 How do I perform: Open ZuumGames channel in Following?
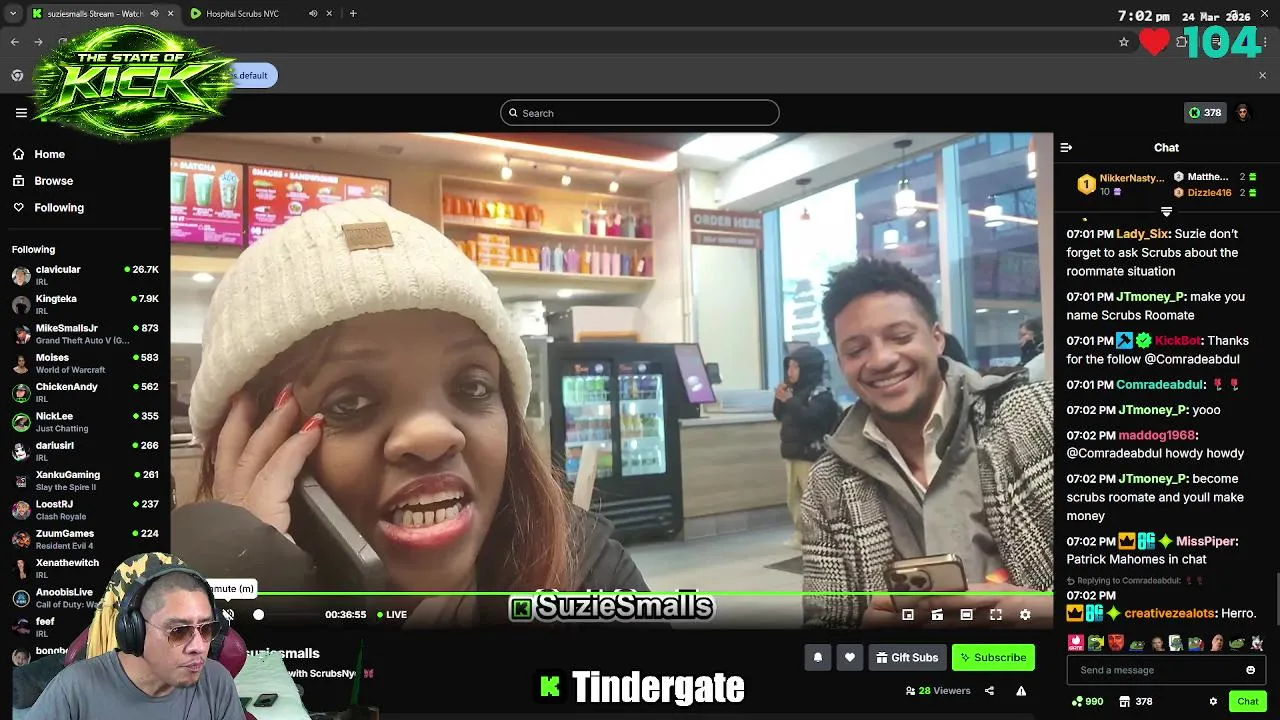coord(85,539)
